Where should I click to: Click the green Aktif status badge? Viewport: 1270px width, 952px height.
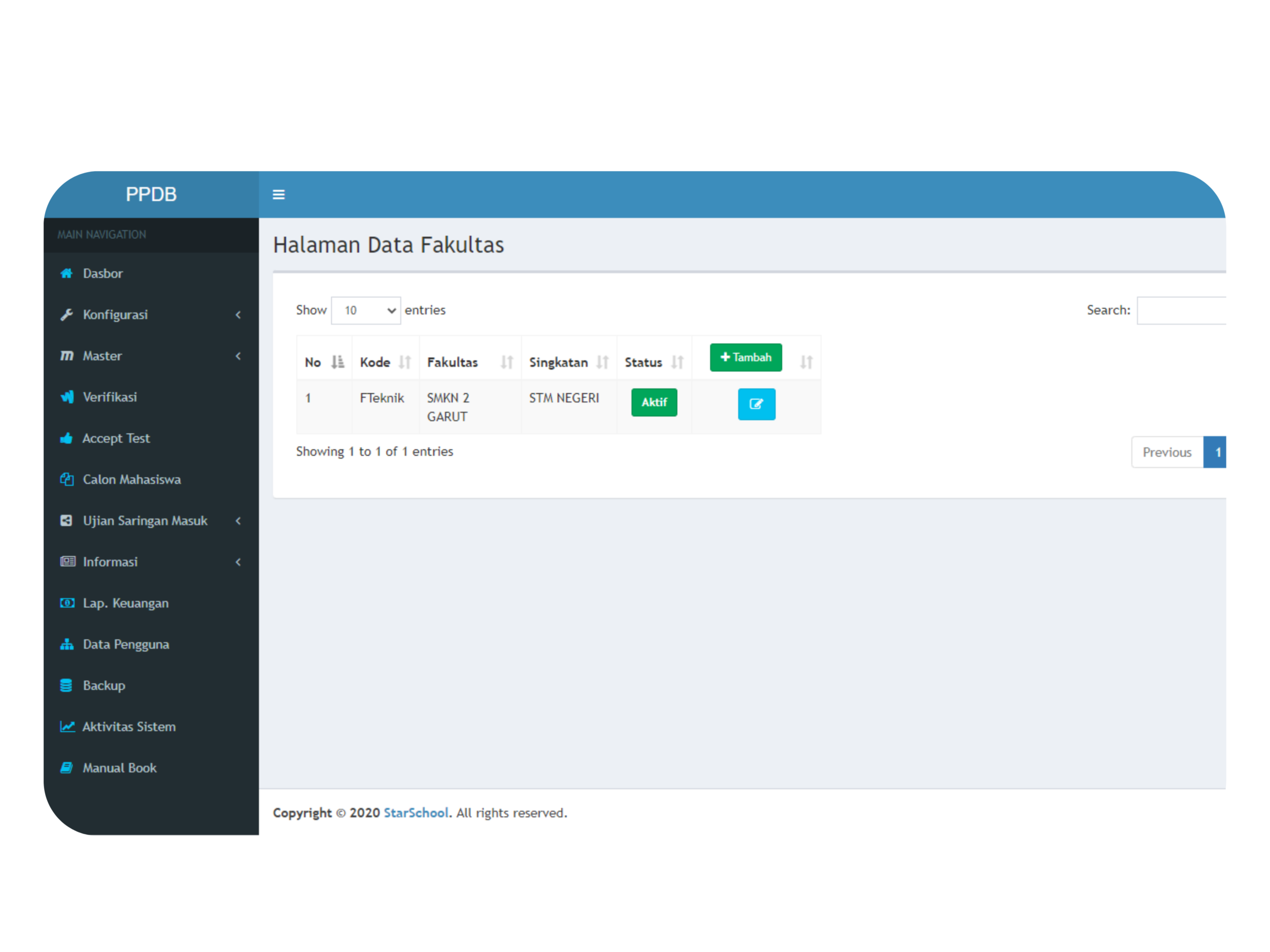pyautogui.click(x=653, y=402)
